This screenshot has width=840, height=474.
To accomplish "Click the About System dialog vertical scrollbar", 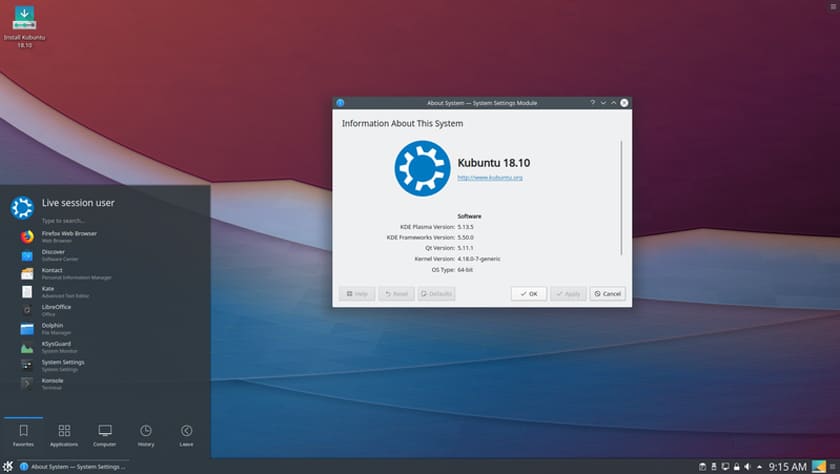I will [x=622, y=195].
